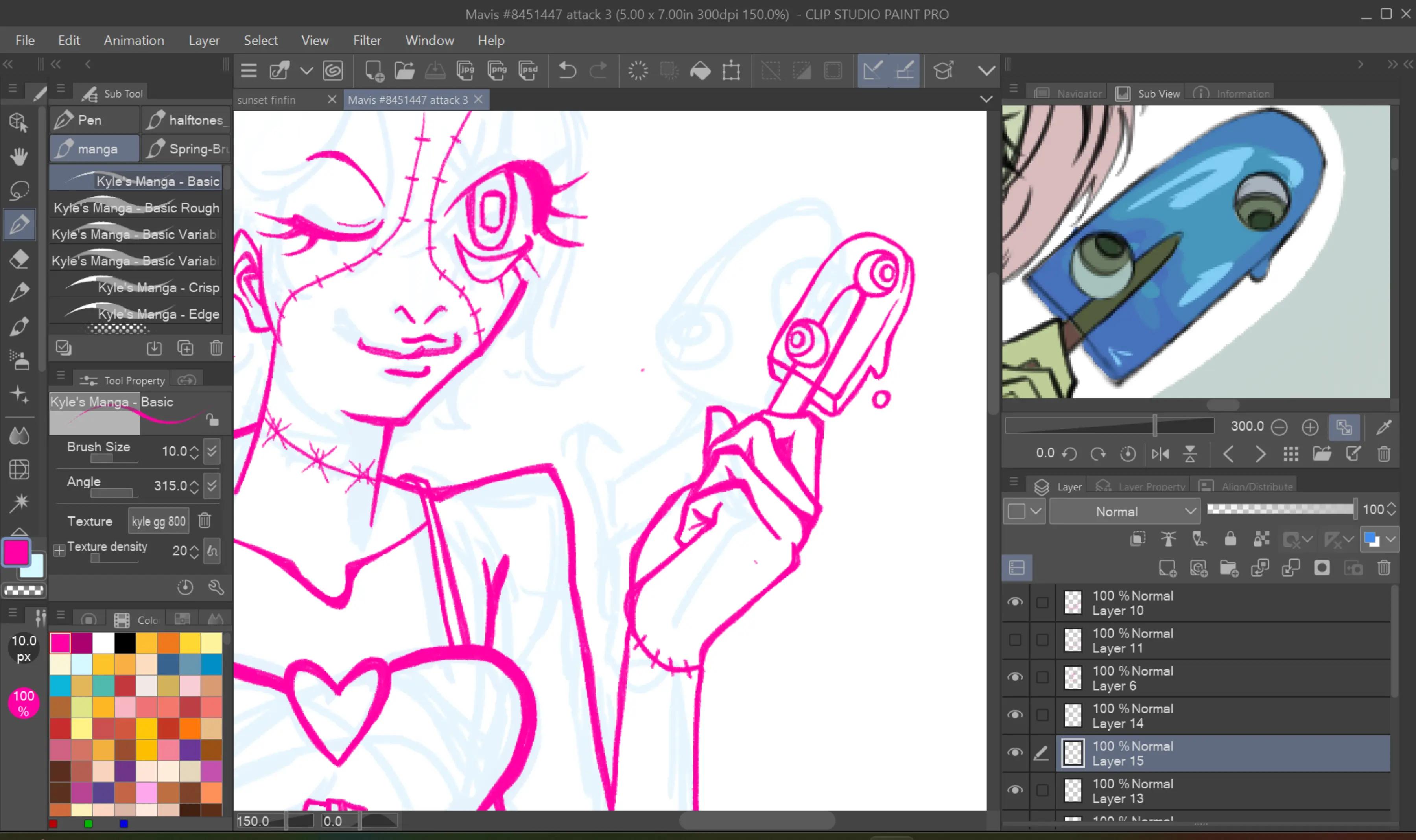
Task: Open the Normal blending mode dropdown
Action: 1125,512
